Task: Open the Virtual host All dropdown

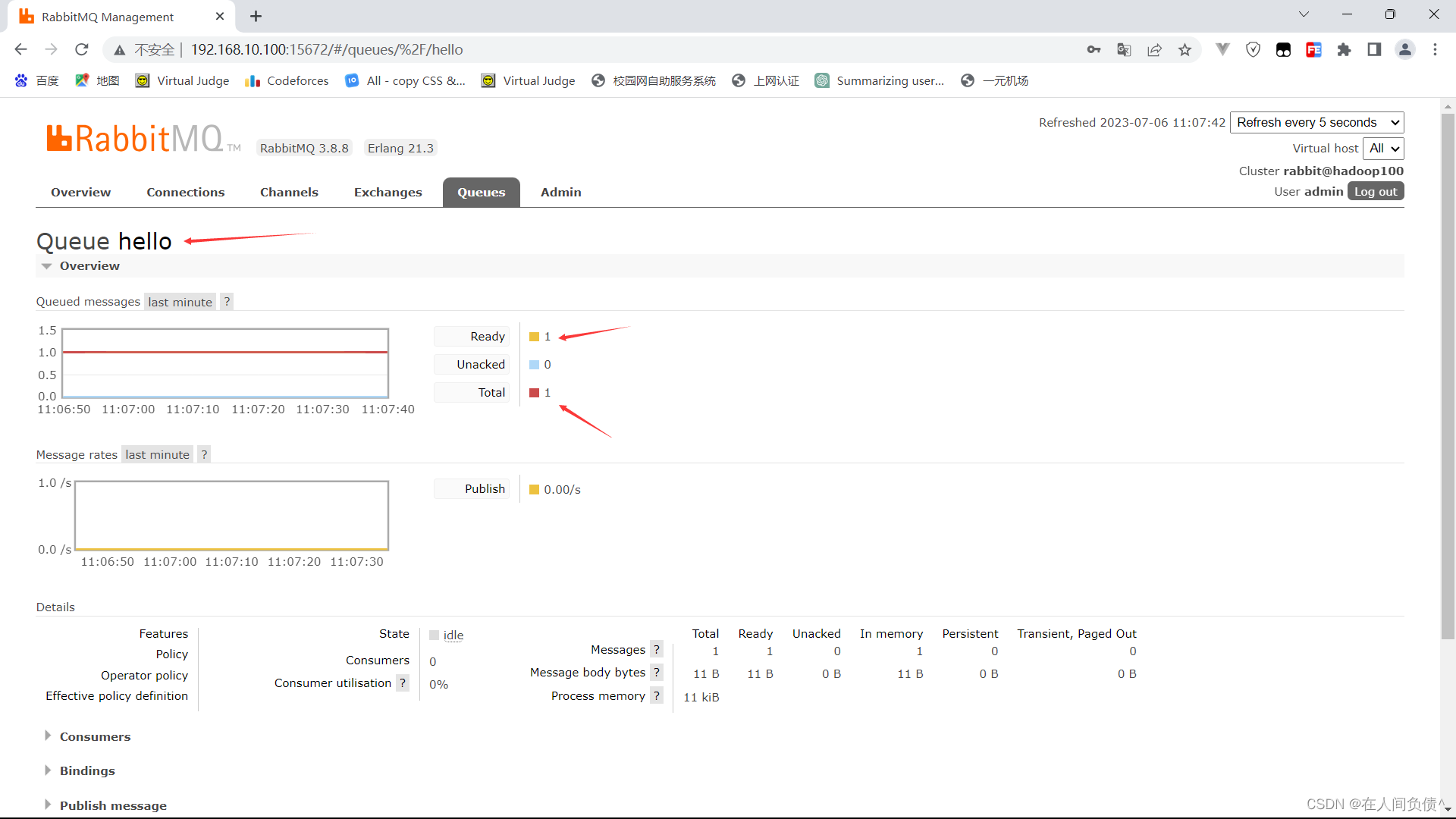Action: [1384, 148]
